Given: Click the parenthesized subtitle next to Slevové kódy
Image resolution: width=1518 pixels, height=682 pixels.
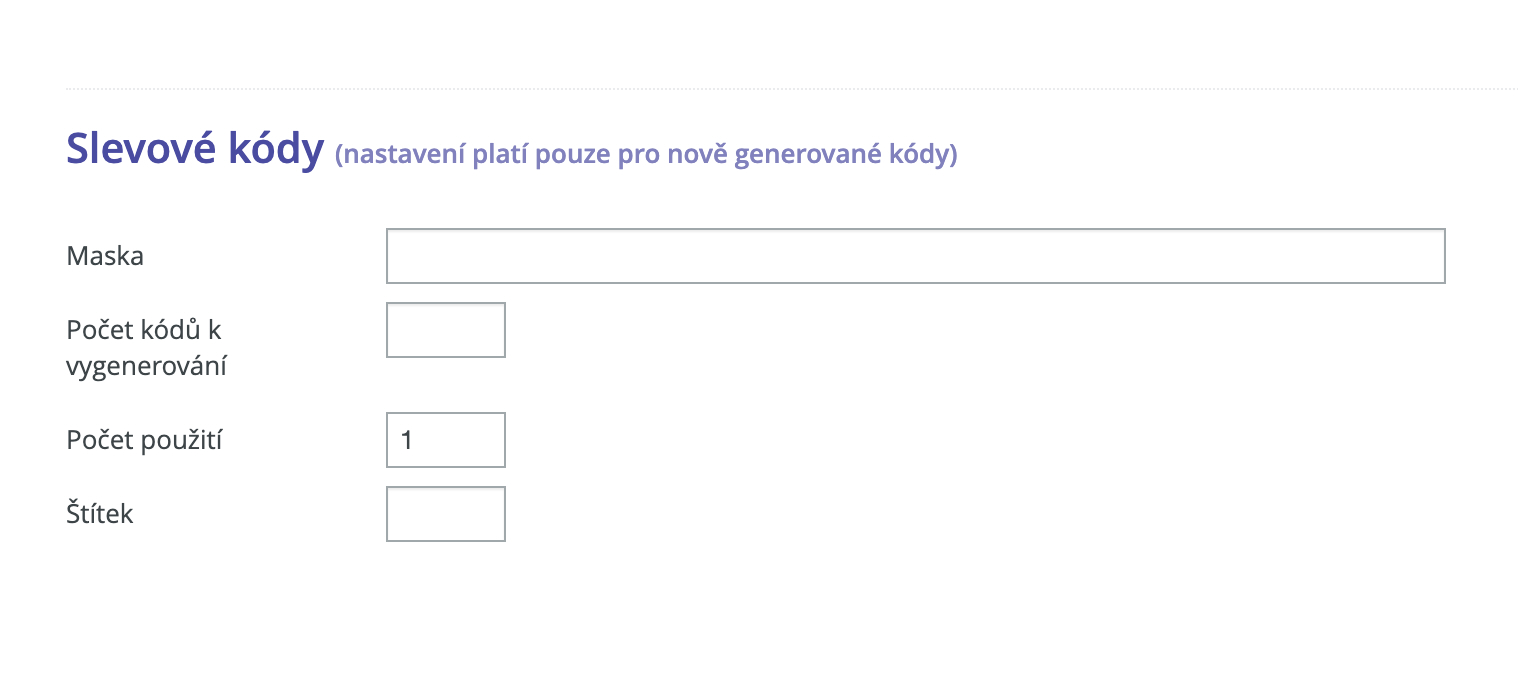Looking at the screenshot, I should click(x=645, y=154).
